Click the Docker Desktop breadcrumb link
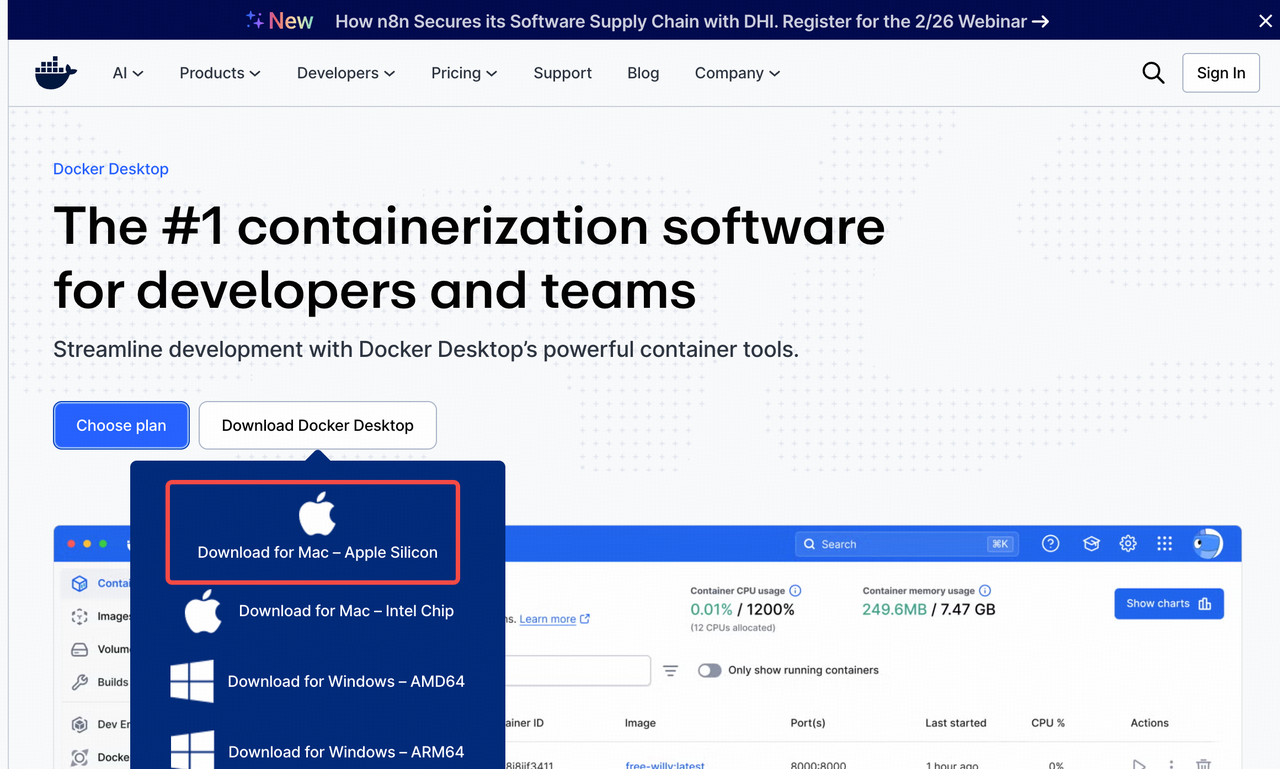 [111, 169]
